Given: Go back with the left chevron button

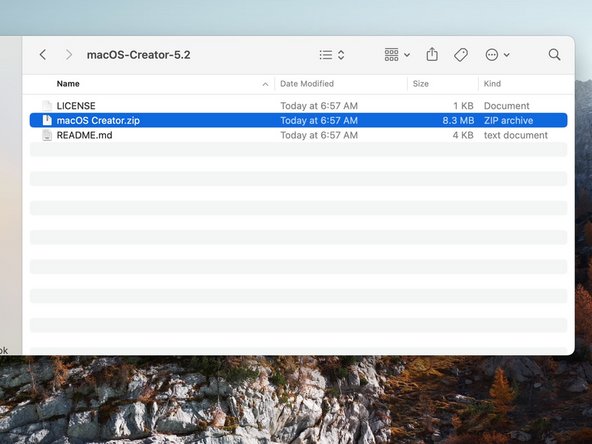Looking at the screenshot, I should pyautogui.click(x=43, y=55).
